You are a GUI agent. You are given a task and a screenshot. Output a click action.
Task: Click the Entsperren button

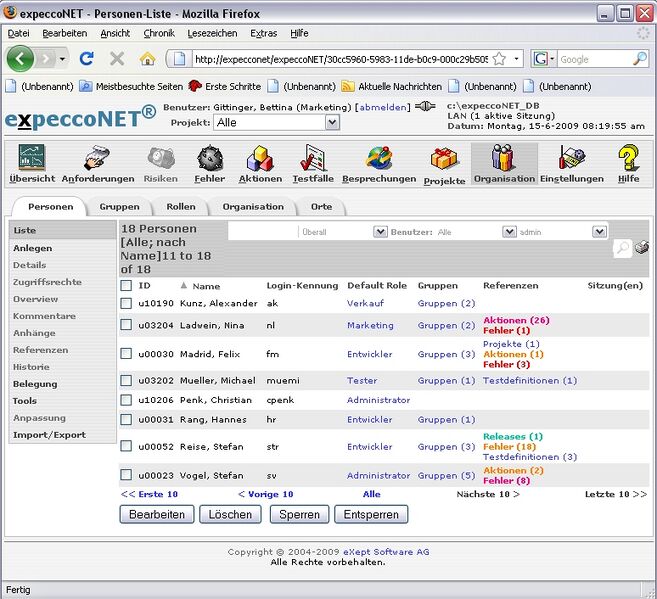(x=371, y=514)
